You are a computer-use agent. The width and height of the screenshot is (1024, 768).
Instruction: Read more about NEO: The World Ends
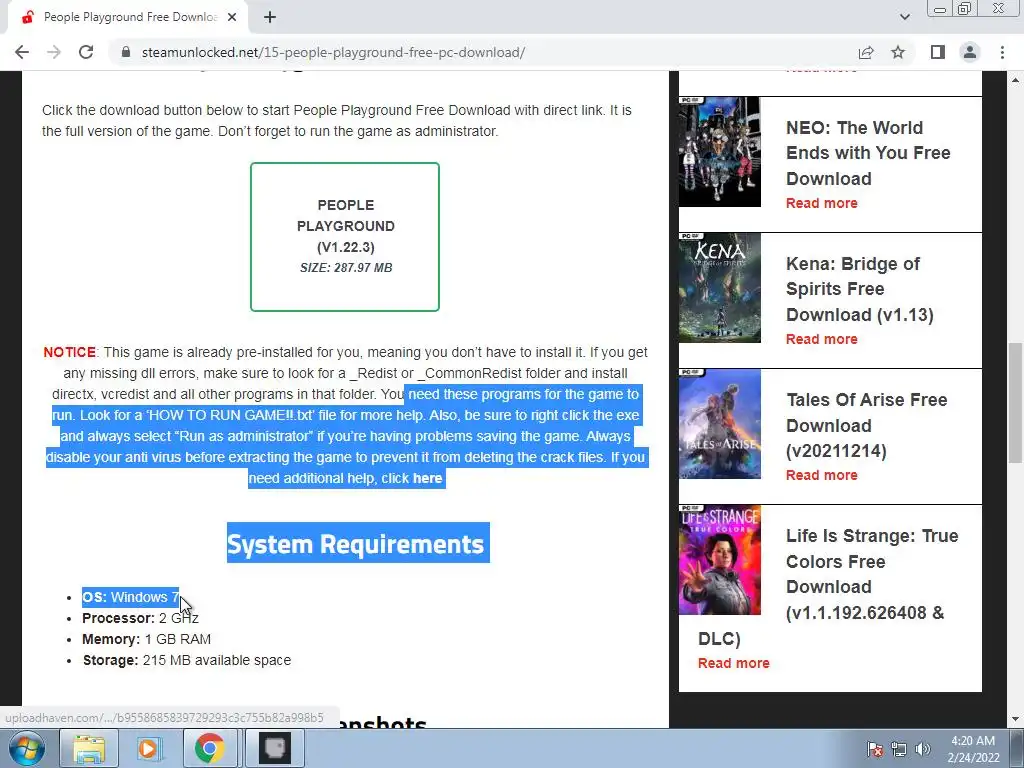822,203
